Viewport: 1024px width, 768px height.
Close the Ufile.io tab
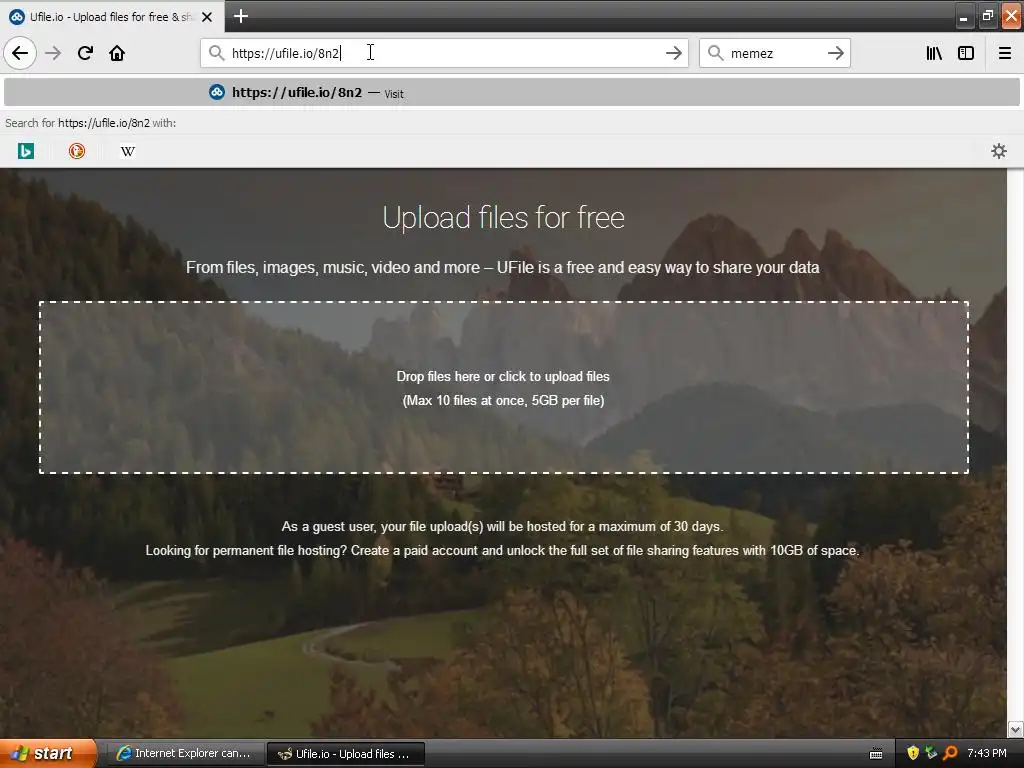[207, 17]
